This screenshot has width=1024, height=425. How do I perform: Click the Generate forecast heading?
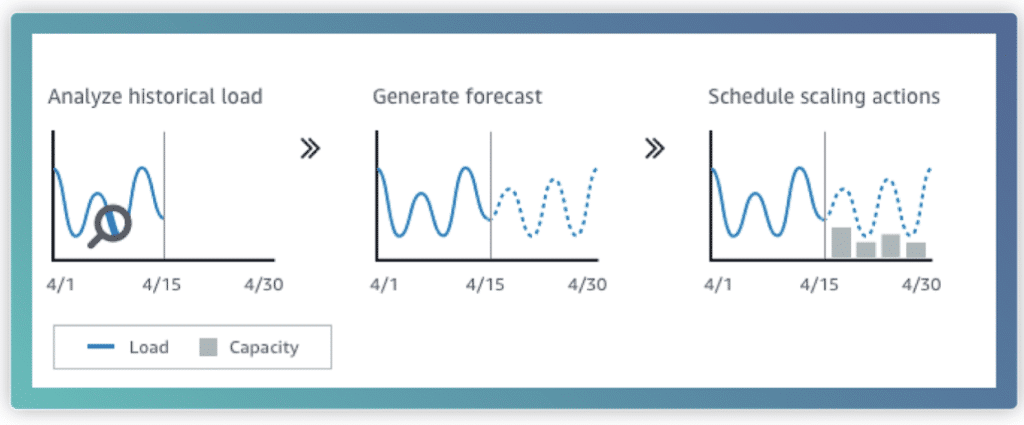[x=457, y=97]
